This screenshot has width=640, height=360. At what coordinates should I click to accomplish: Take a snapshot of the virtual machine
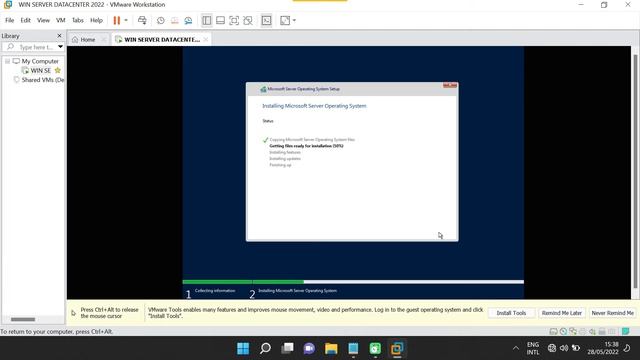[x=160, y=20]
